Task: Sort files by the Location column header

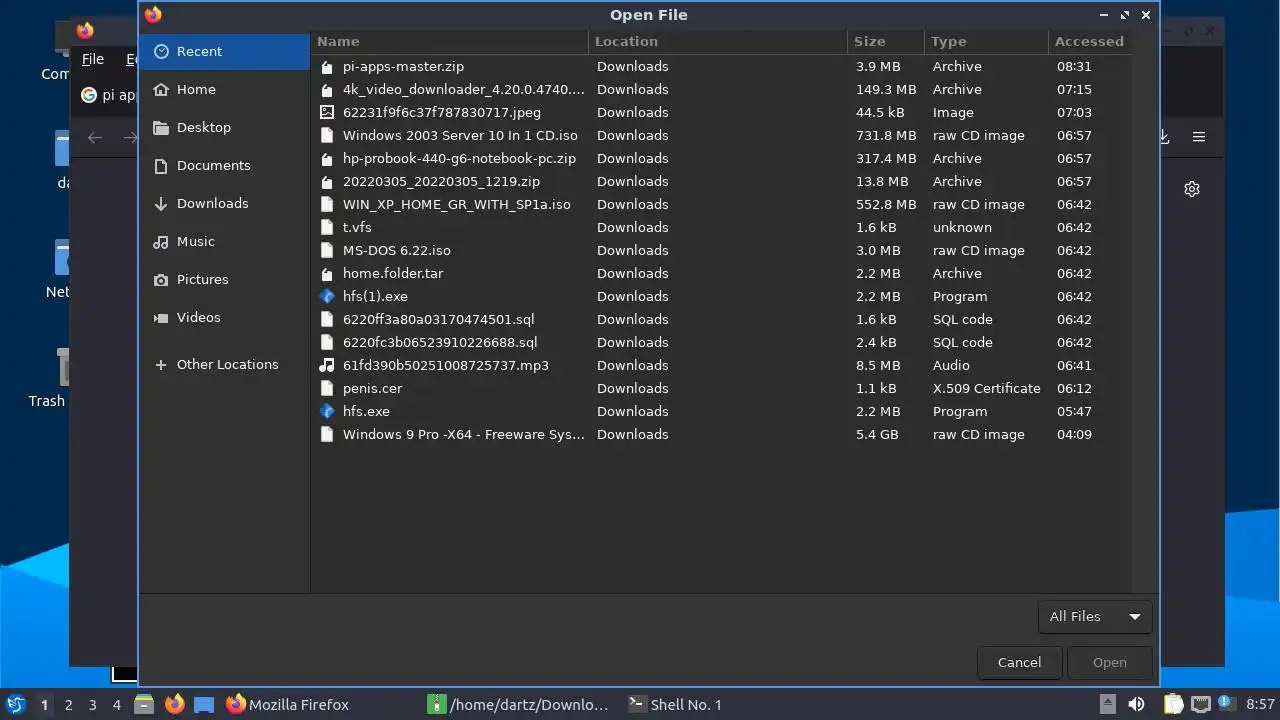Action: 718,41
